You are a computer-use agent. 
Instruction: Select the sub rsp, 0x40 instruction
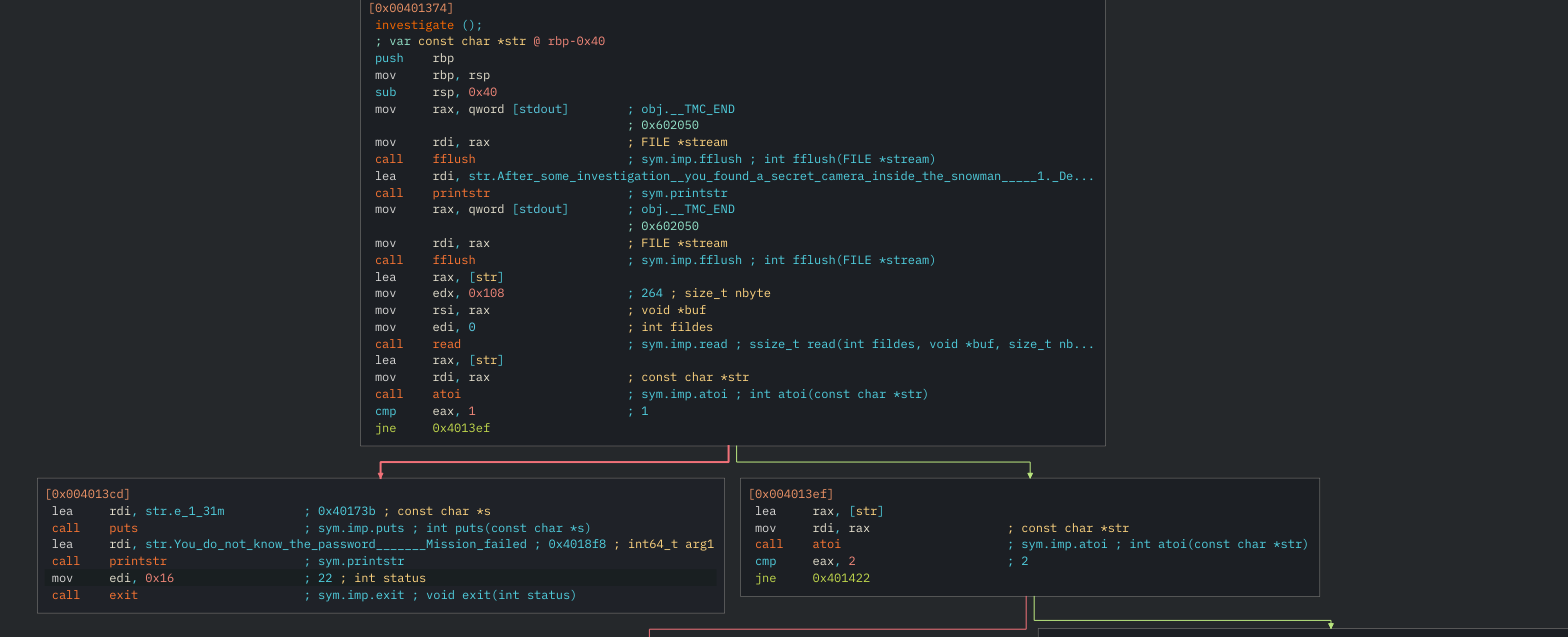(435, 92)
